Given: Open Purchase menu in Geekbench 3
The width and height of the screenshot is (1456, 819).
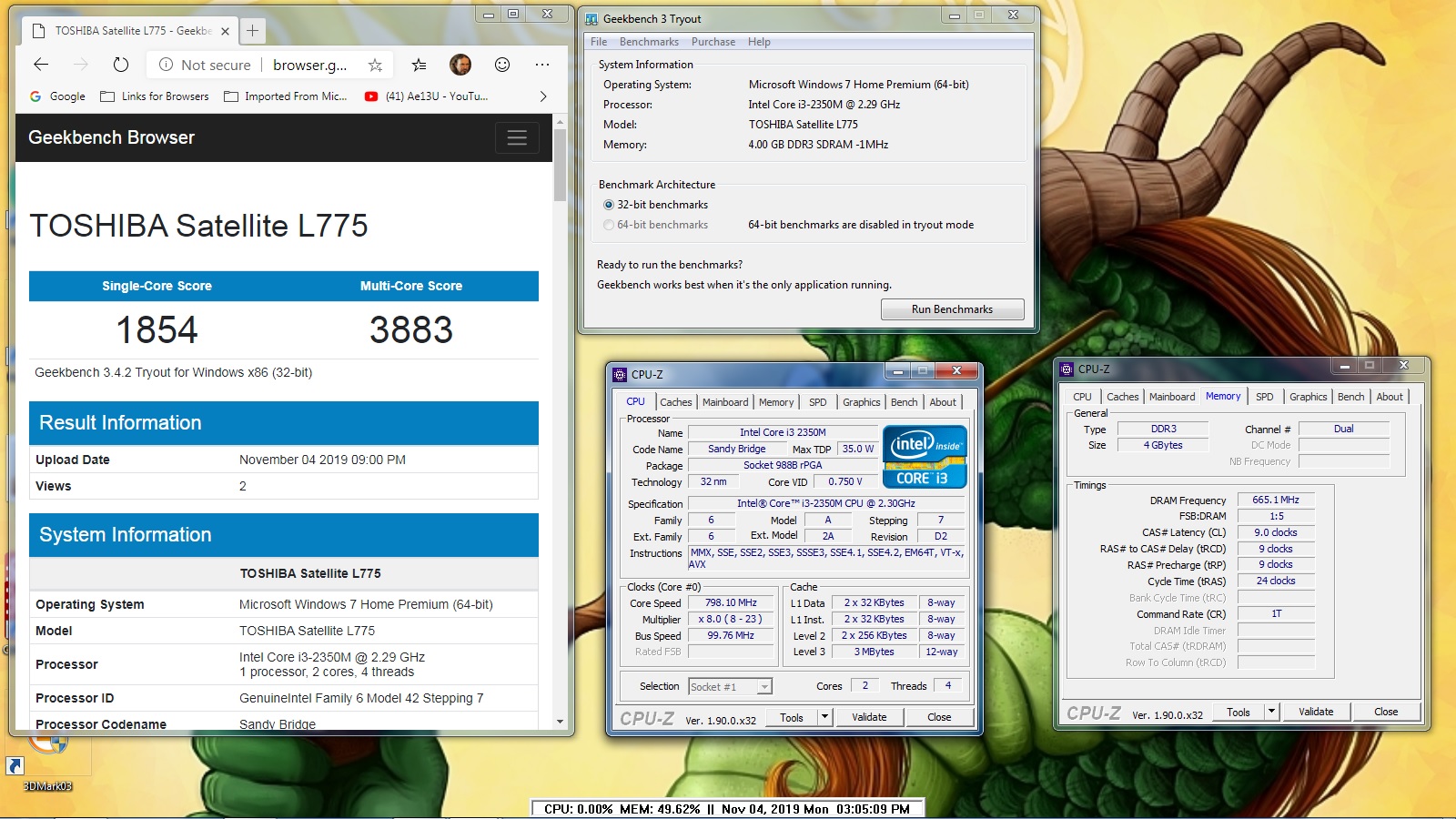Looking at the screenshot, I should (713, 42).
